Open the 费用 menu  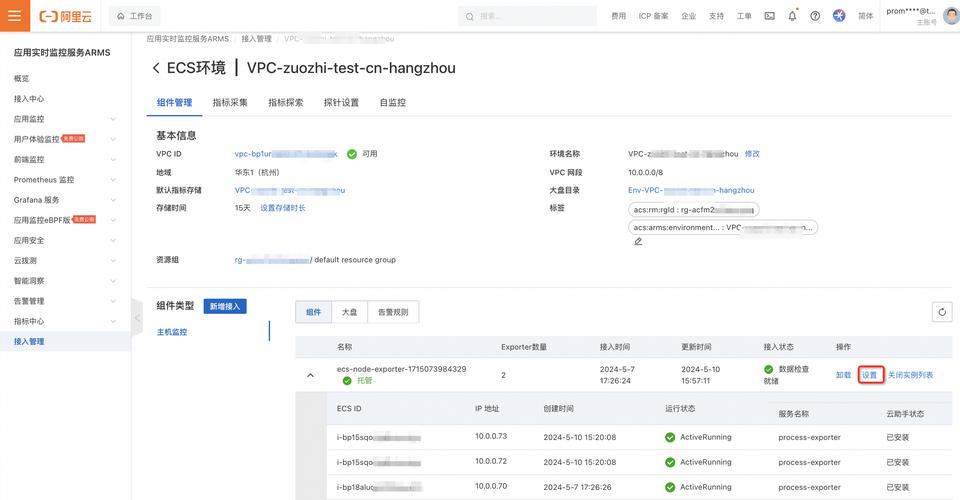click(618, 17)
